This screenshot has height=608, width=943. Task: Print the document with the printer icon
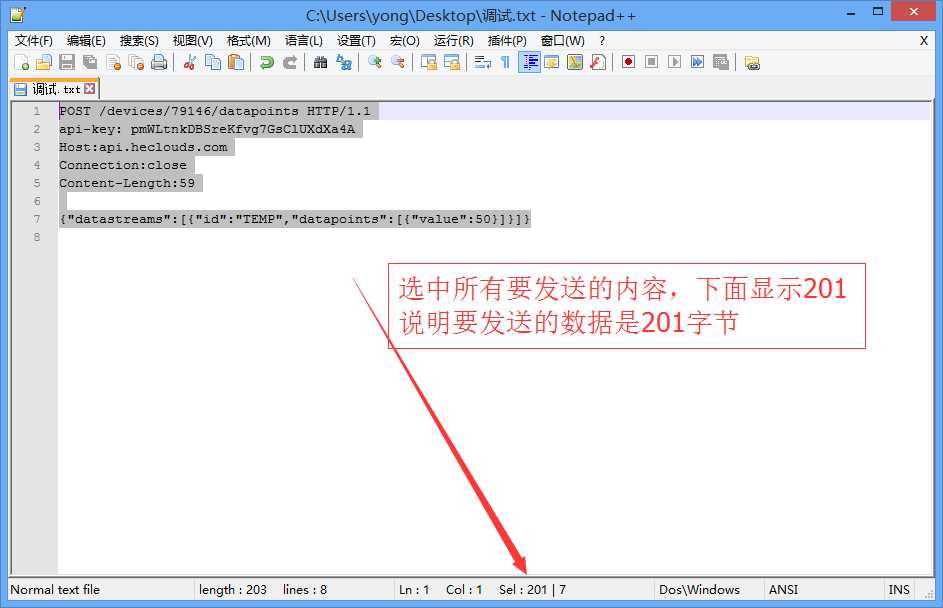point(159,63)
